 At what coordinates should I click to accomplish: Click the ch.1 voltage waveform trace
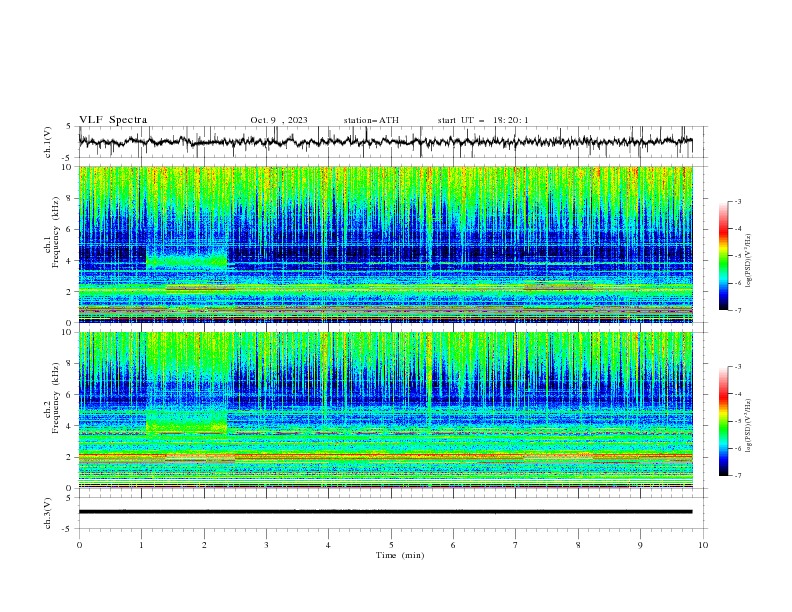click(x=385, y=142)
